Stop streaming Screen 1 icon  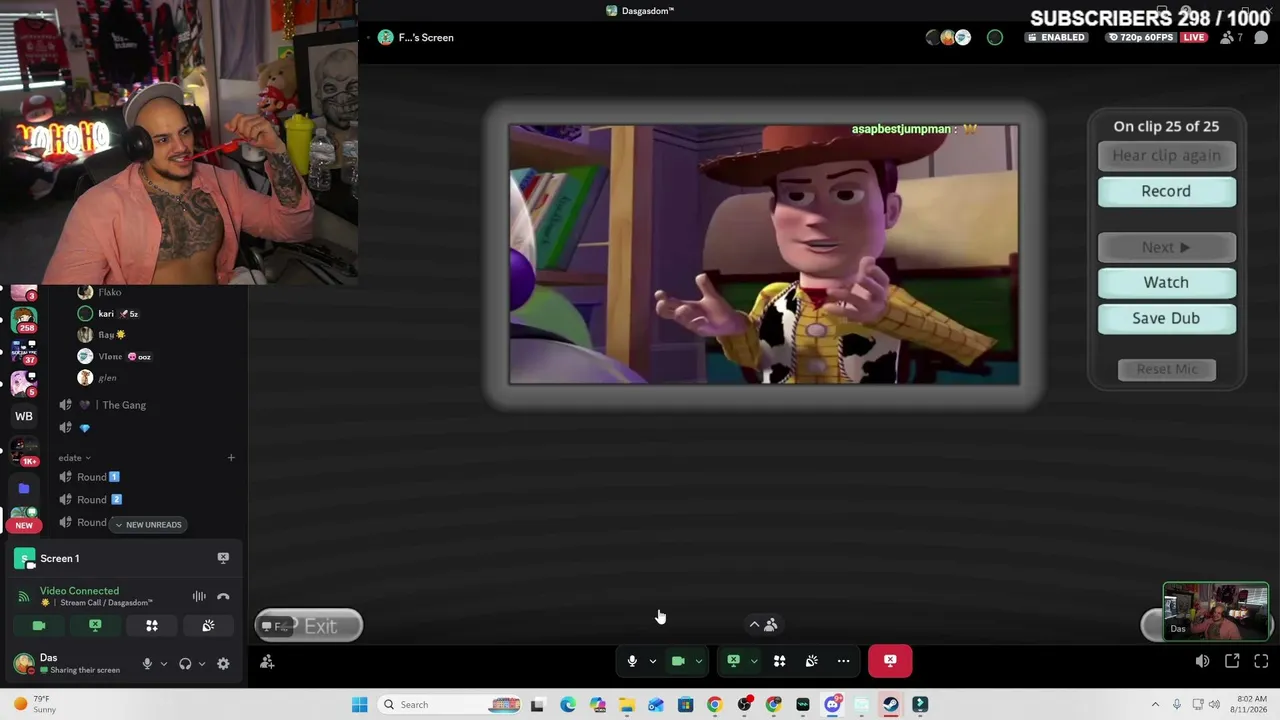tap(223, 558)
